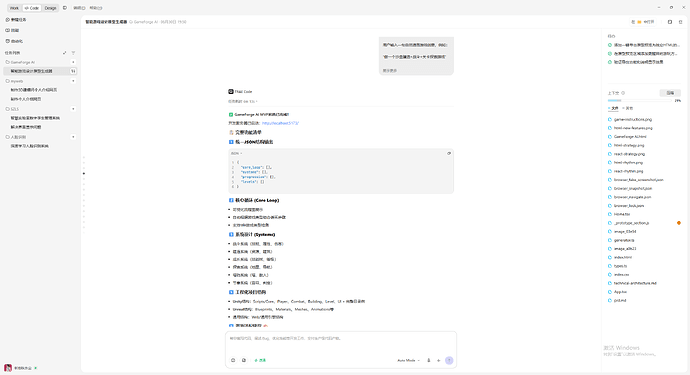Open the first task under S2LS
The image size is (690, 375).
point(35,118)
